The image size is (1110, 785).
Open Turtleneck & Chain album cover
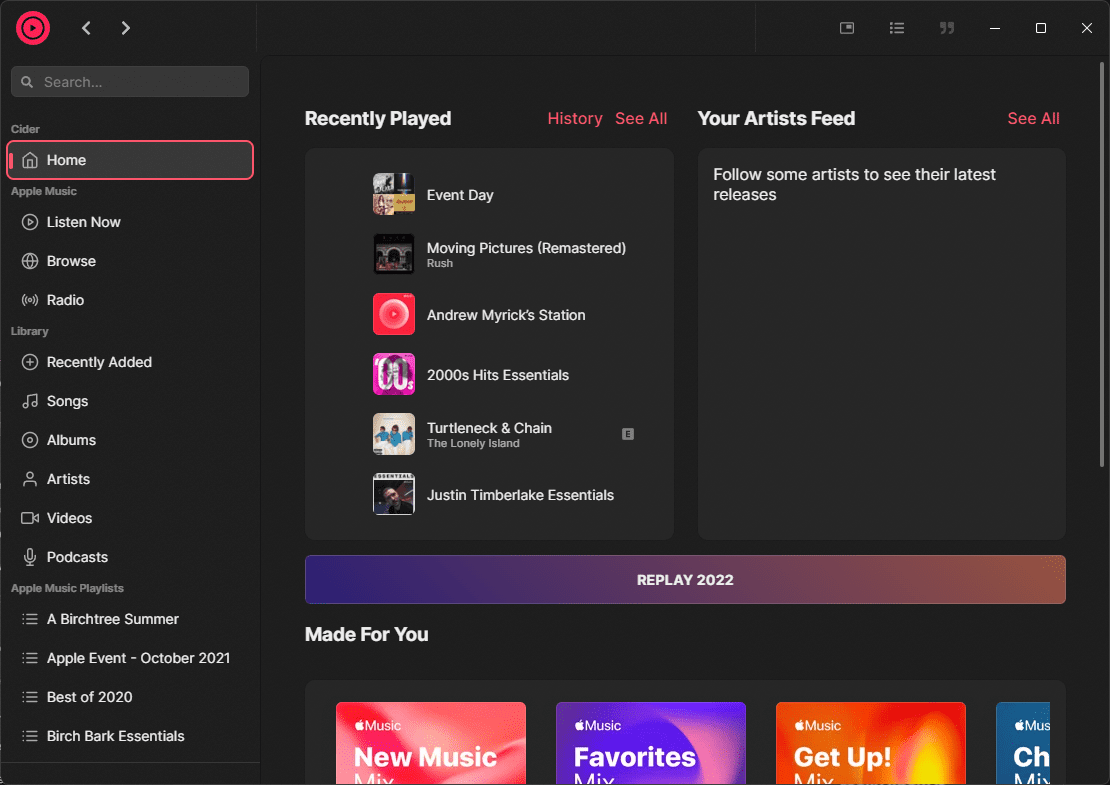(394, 434)
